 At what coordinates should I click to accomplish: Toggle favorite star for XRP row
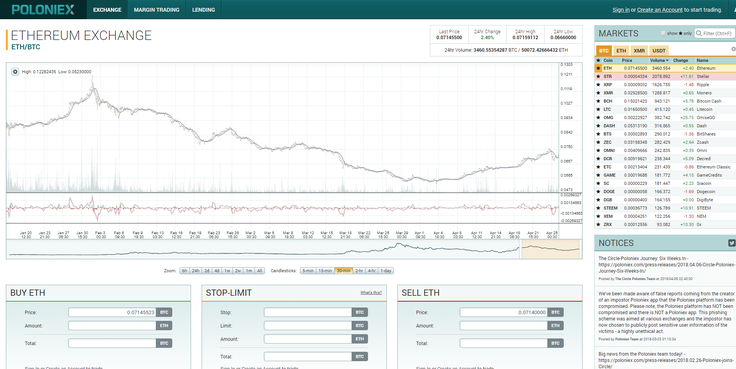598,85
